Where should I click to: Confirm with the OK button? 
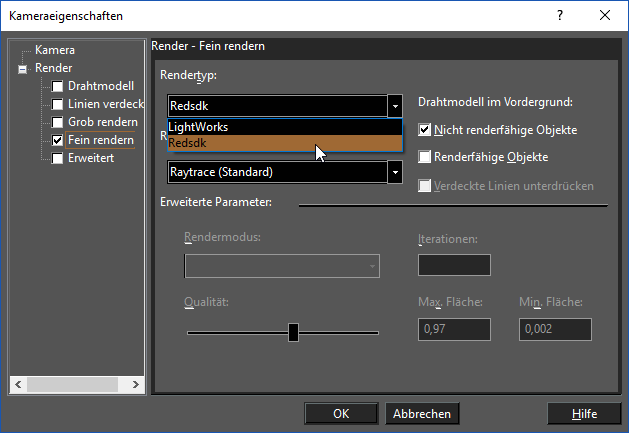(341, 413)
